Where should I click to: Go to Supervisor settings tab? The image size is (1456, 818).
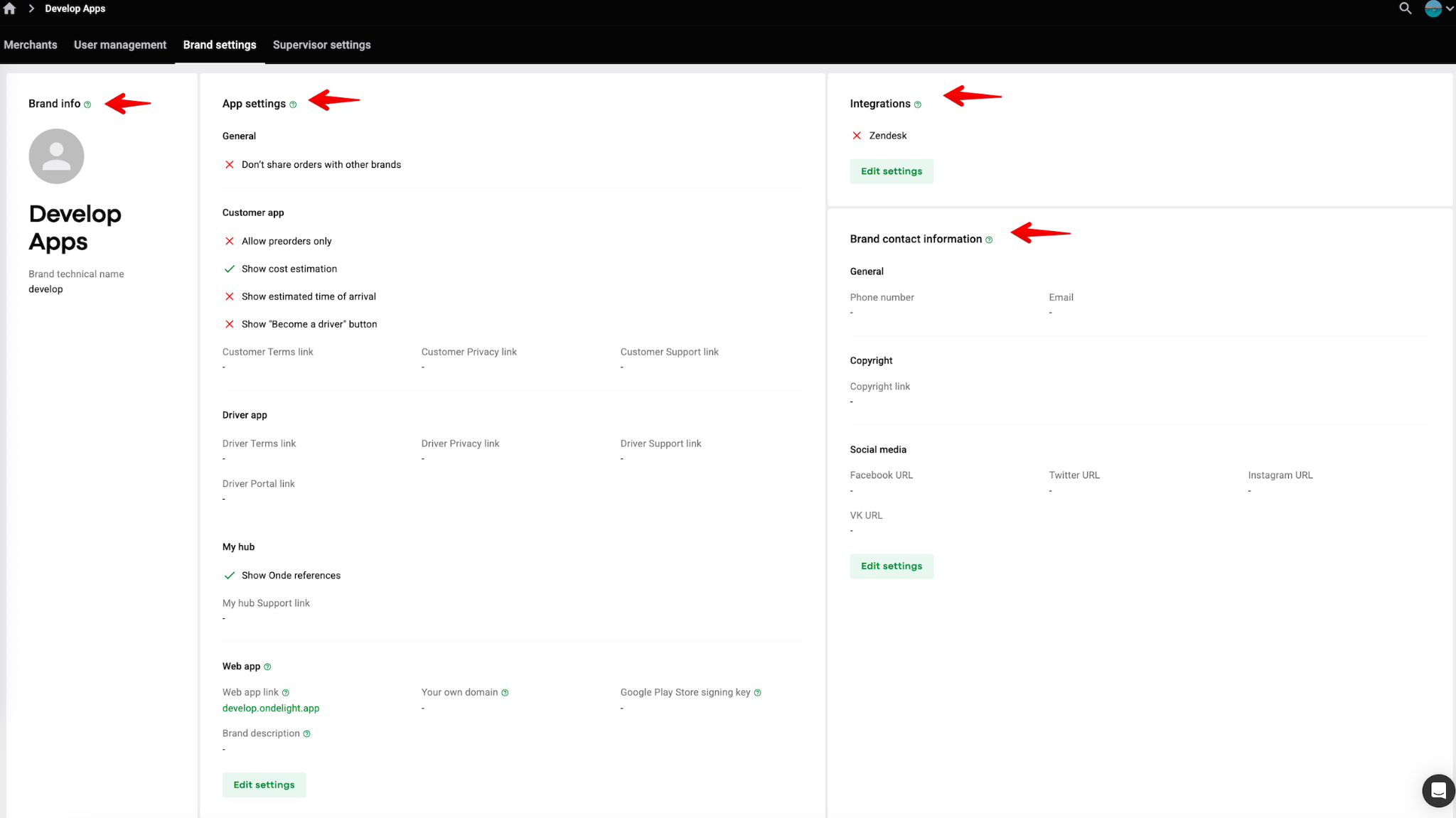click(x=321, y=45)
